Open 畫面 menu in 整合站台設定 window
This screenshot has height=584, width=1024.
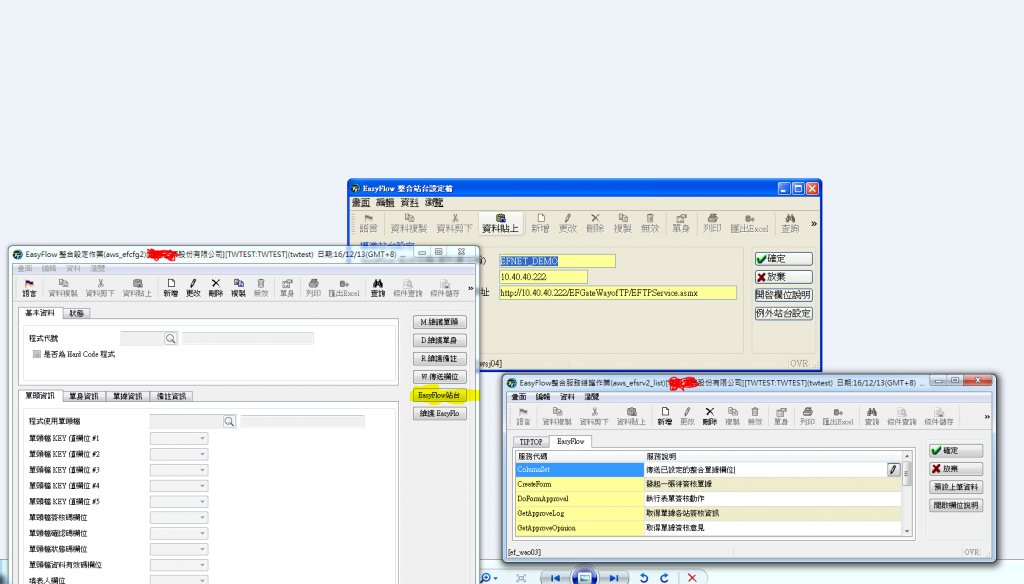361,203
